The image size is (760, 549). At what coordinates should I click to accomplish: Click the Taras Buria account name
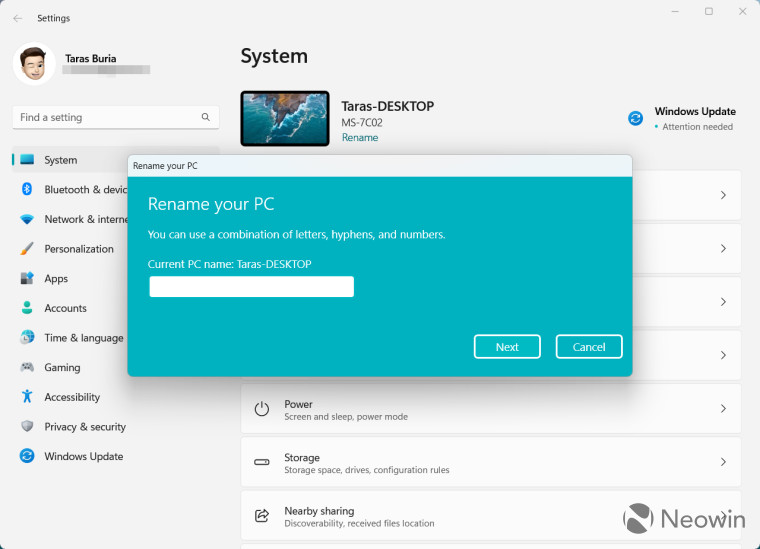[x=91, y=58]
